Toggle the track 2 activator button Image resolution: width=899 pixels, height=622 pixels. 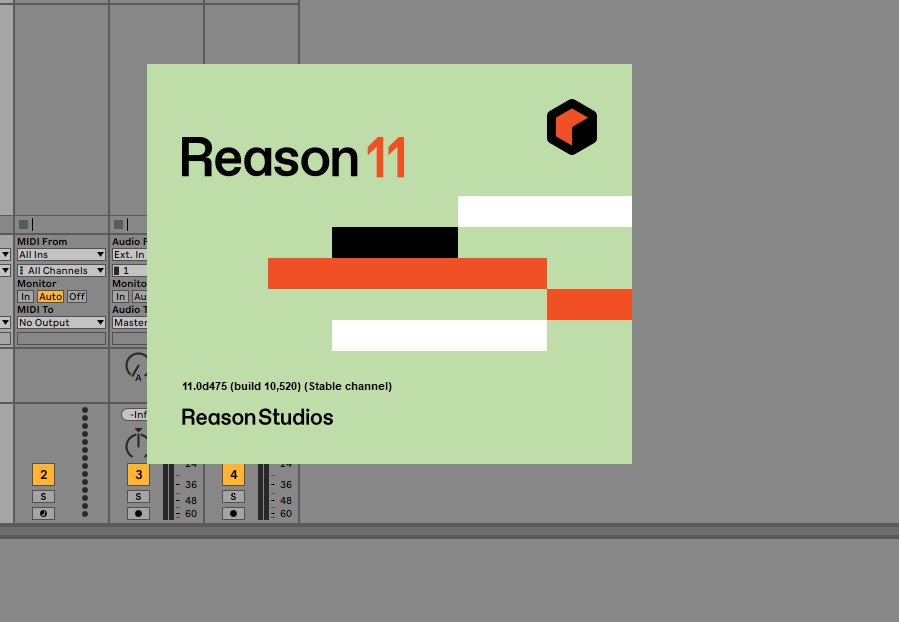tap(44, 475)
